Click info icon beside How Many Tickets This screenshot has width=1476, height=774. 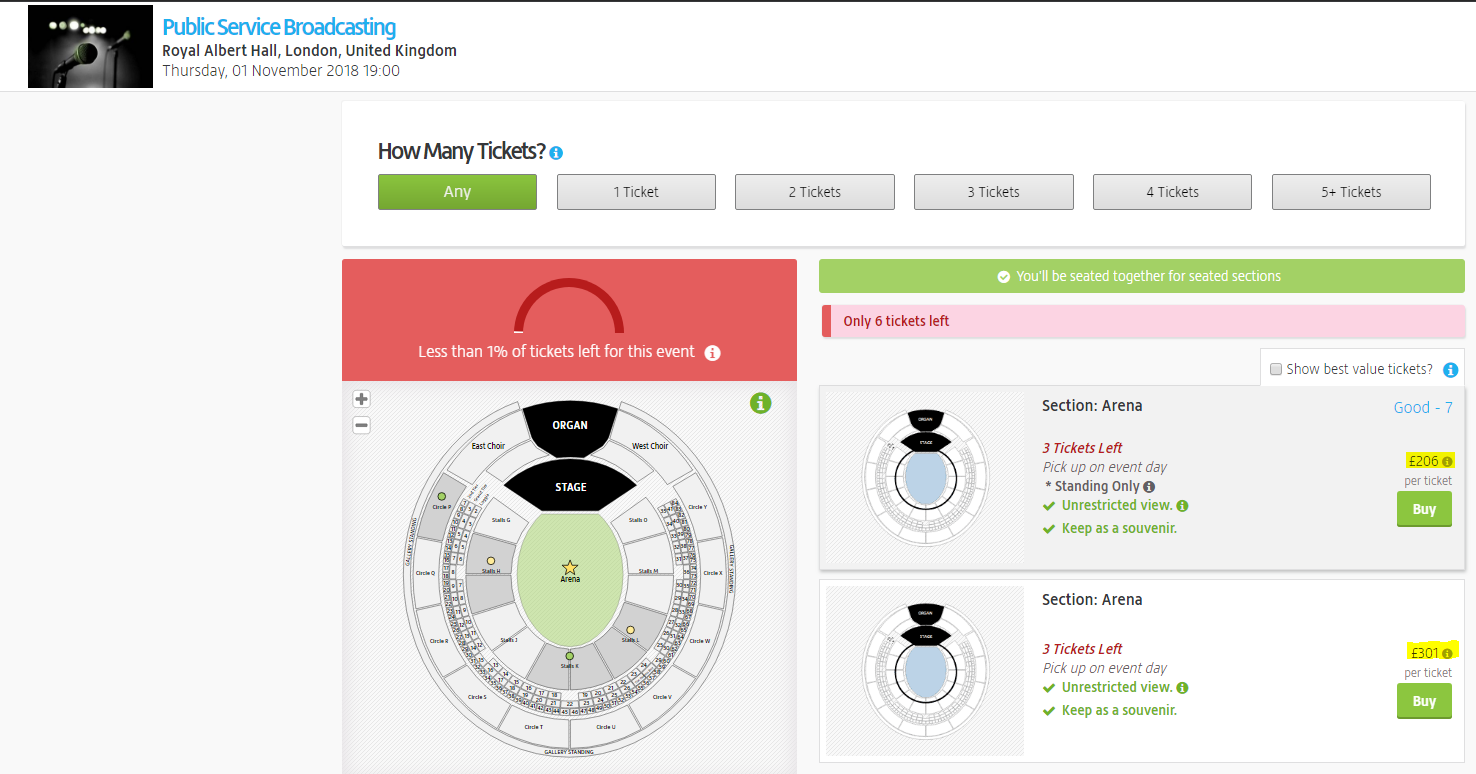[556, 153]
